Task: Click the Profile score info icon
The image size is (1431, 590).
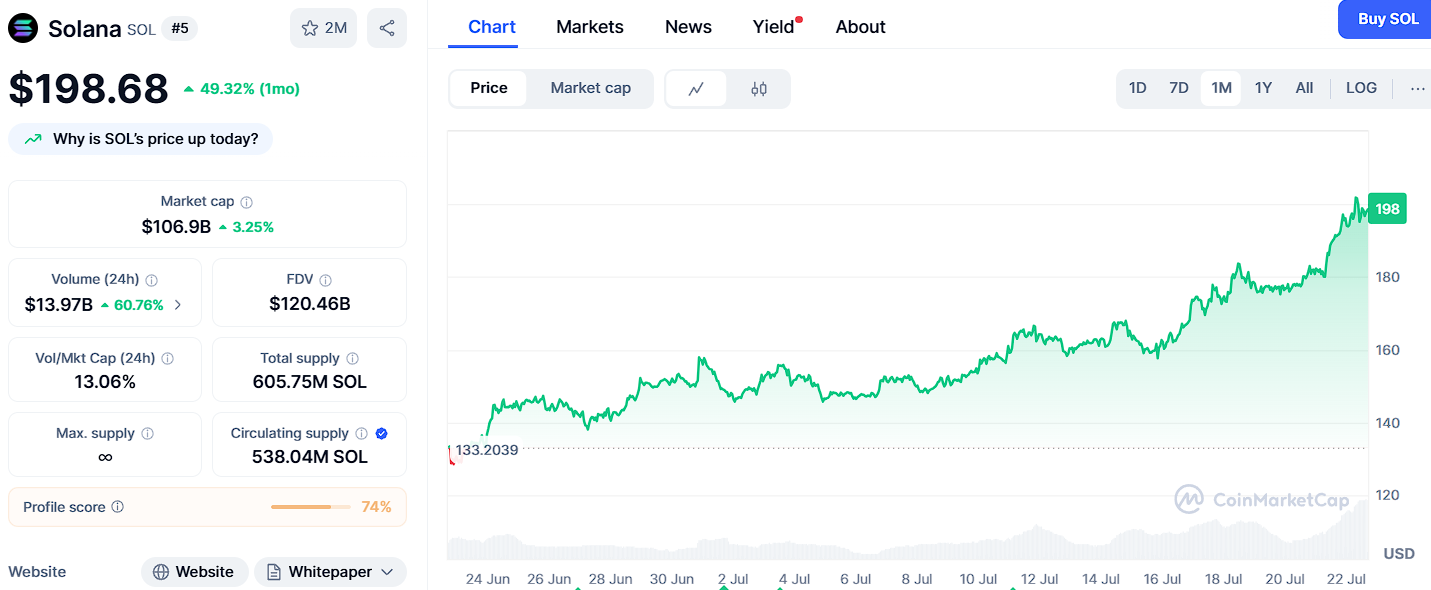Action: tap(118, 507)
